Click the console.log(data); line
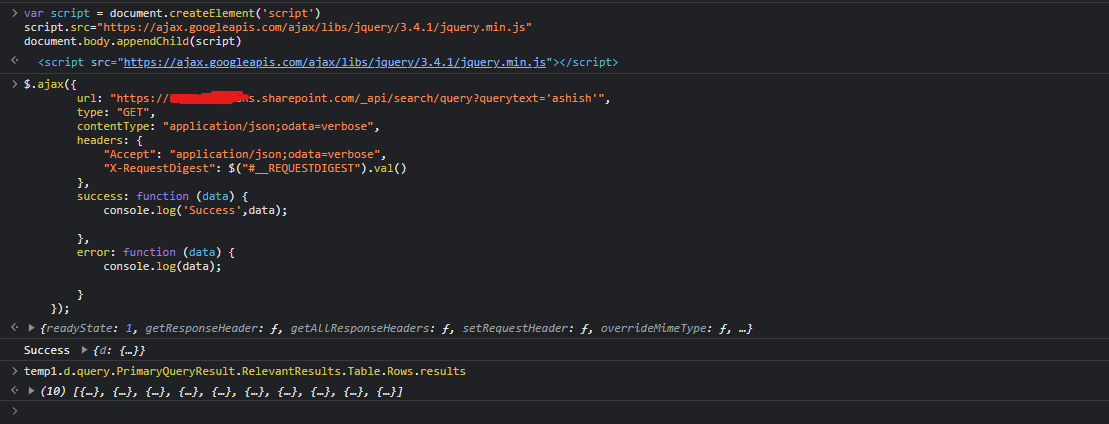 [163, 266]
